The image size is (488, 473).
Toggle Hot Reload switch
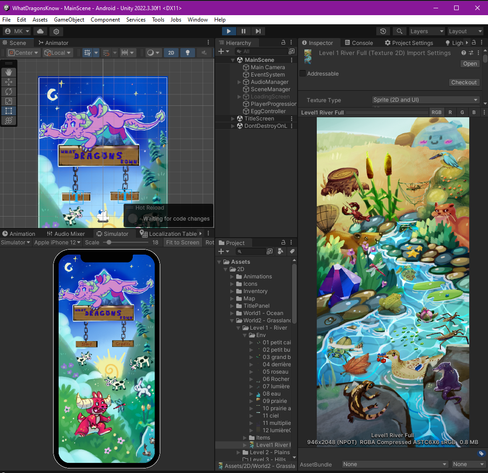[x=133, y=219]
